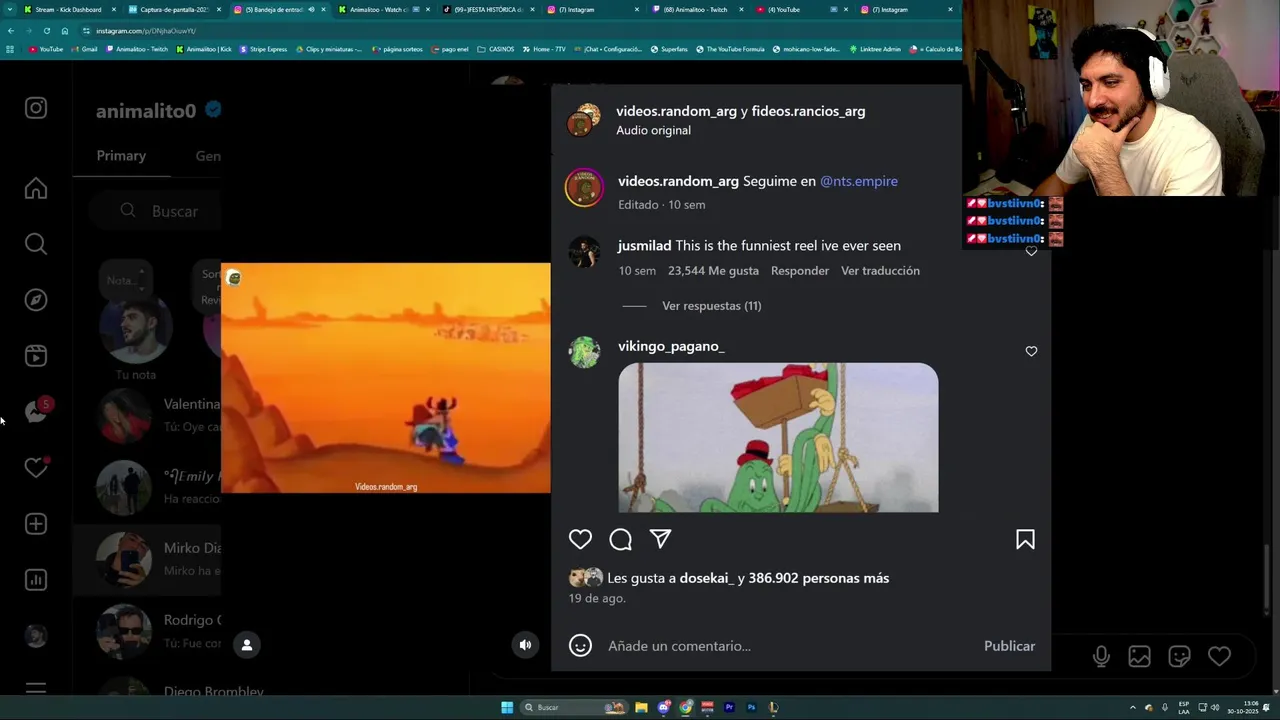Image resolution: width=1280 pixels, height=720 pixels.
Task: Save the post with bookmark icon
Action: click(1025, 539)
